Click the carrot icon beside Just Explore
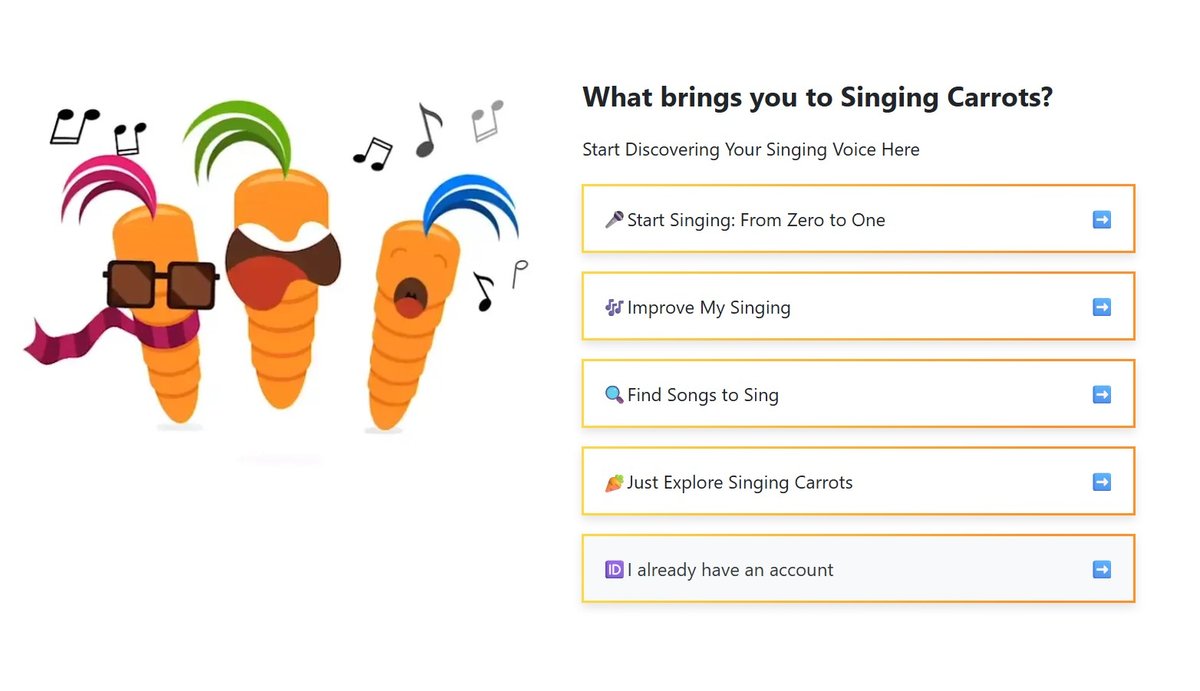Screen dimensions: 1200x691 pos(614,483)
